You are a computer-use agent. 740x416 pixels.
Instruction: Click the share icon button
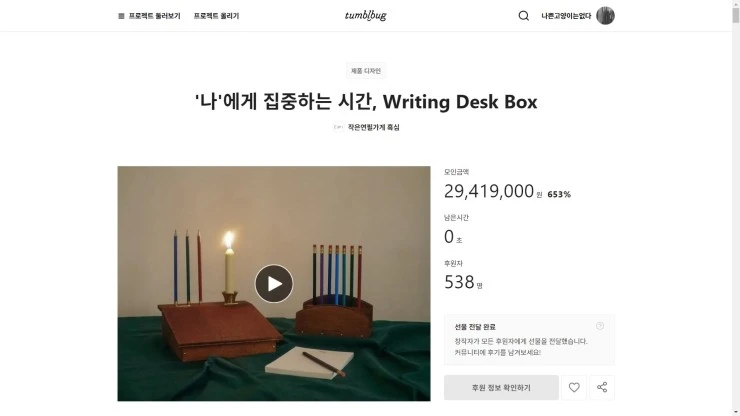pos(602,388)
